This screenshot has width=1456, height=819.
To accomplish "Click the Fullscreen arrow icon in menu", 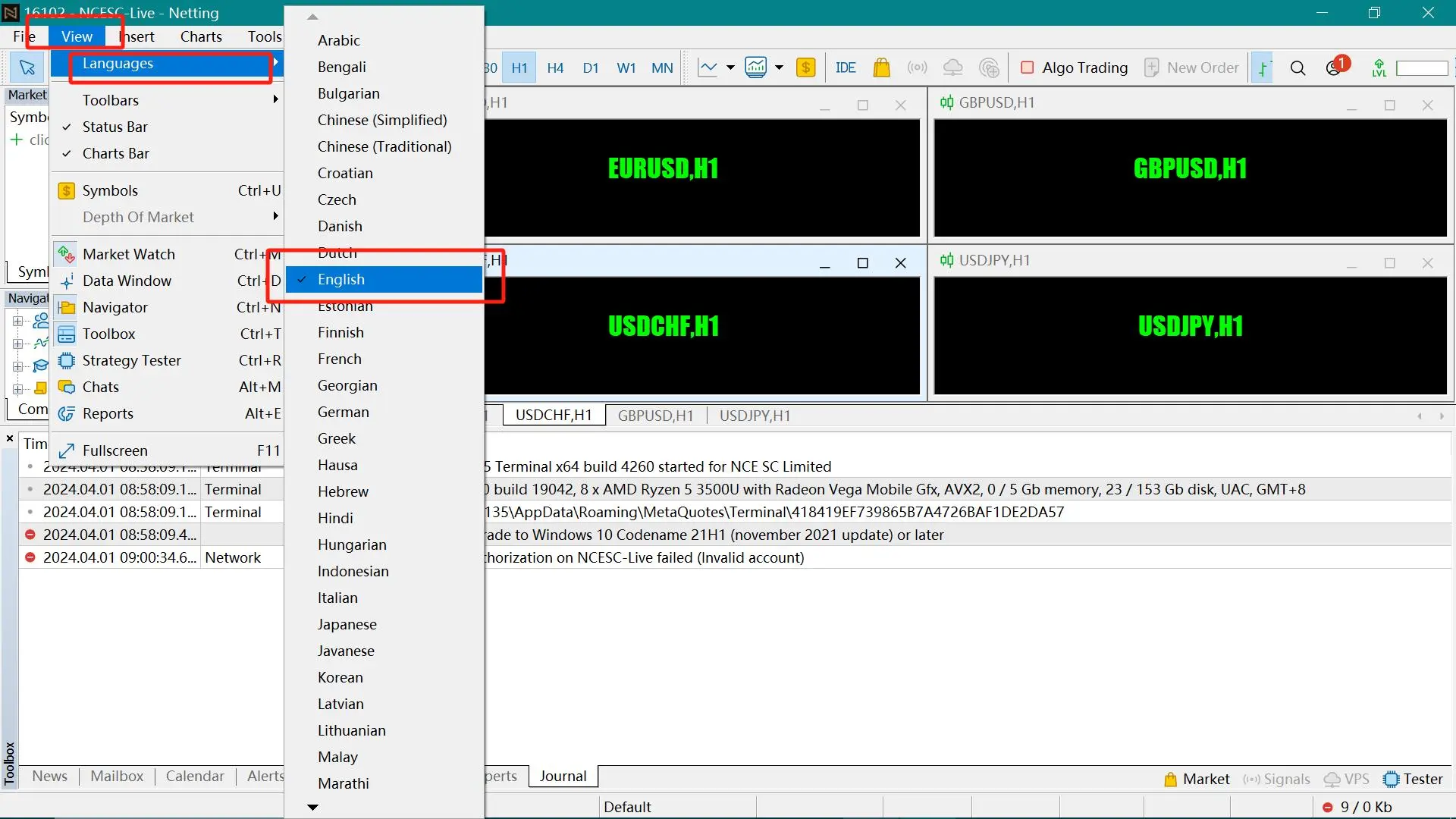I will click(67, 450).
